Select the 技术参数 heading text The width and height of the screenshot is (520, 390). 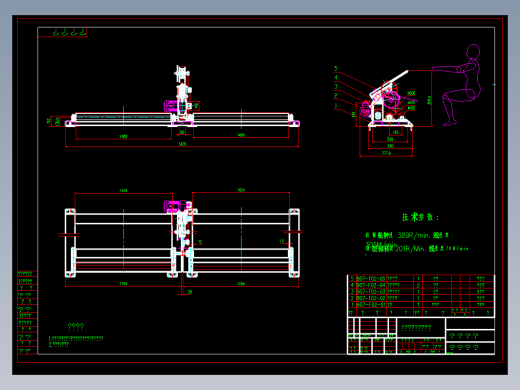pos(421,217)
